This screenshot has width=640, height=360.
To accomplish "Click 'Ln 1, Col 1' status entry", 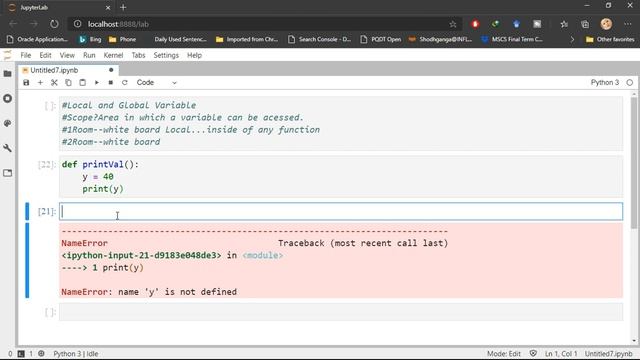I will click(x=561, y=354).
